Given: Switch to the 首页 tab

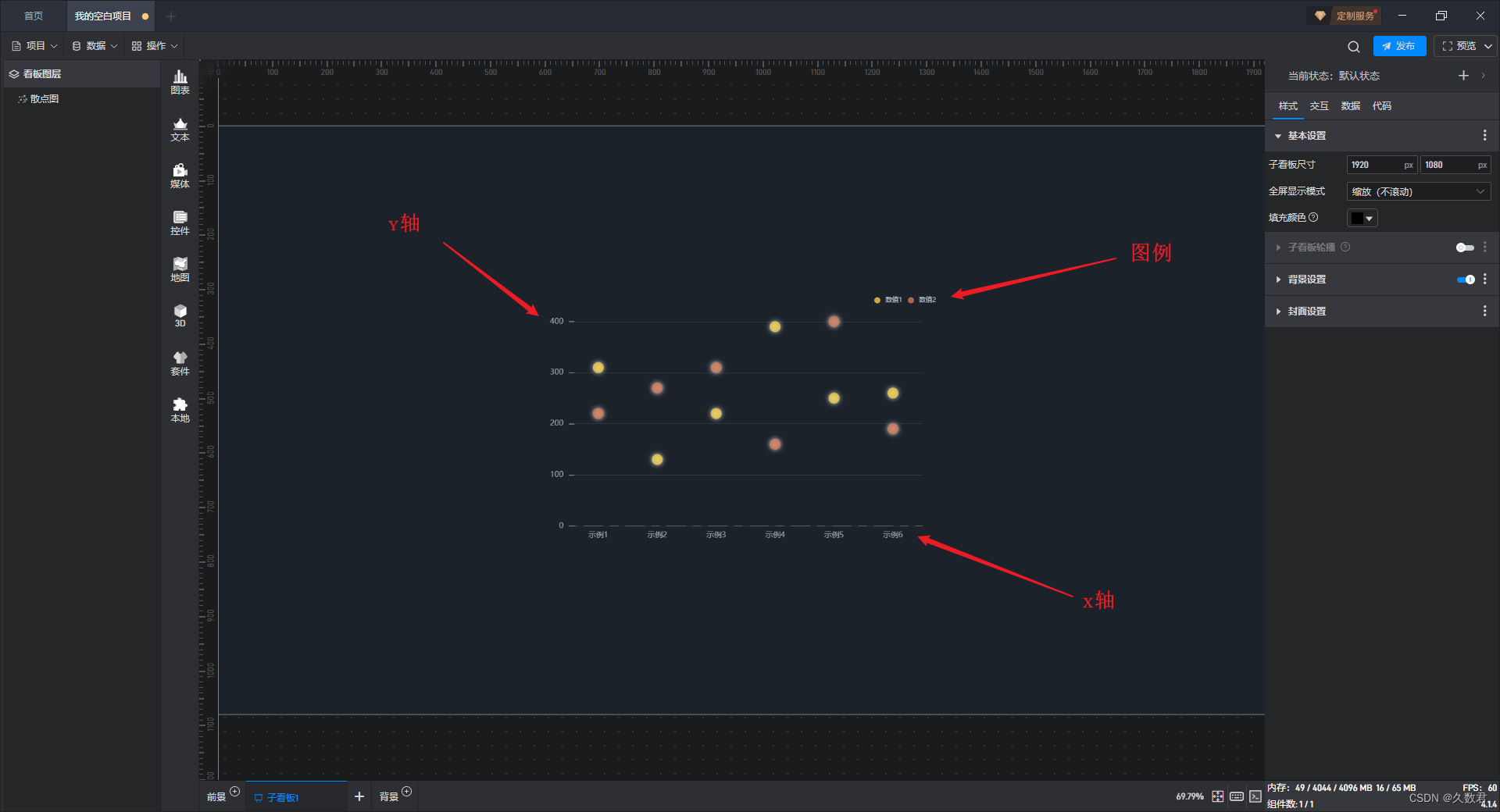Looking at the screenshot, I should tap(34, 16).
